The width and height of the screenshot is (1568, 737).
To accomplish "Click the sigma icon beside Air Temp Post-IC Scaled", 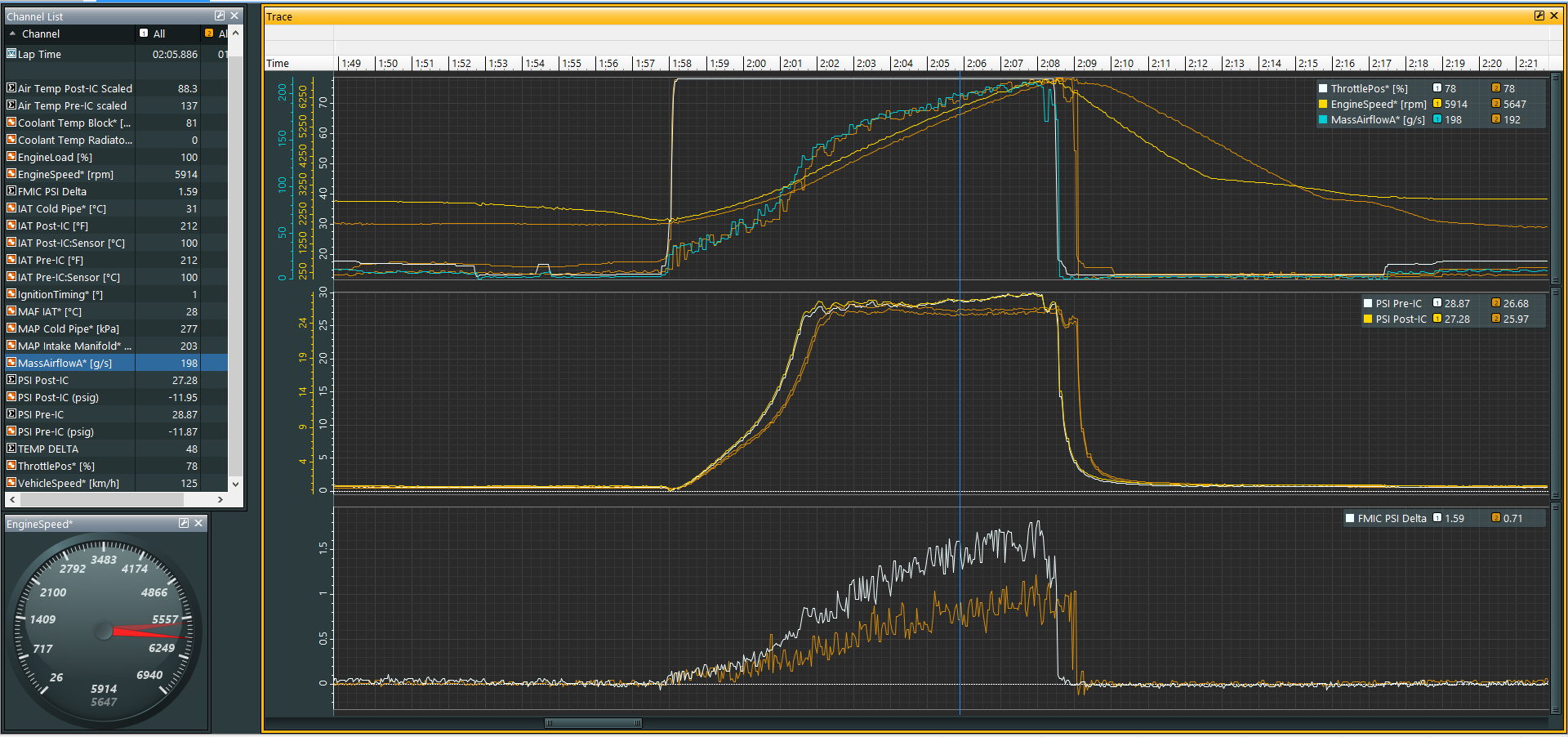I will point(11,88).
